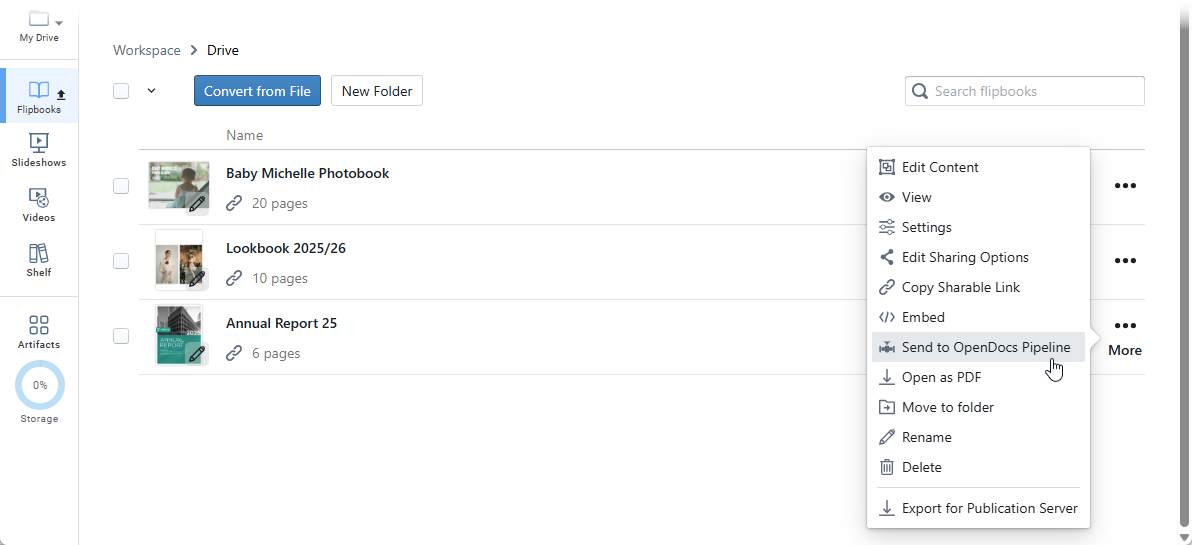Click pencil edit icon on Annual Report thumbnail
This screenshot has height=545, width=1192.
coord(197,353)
